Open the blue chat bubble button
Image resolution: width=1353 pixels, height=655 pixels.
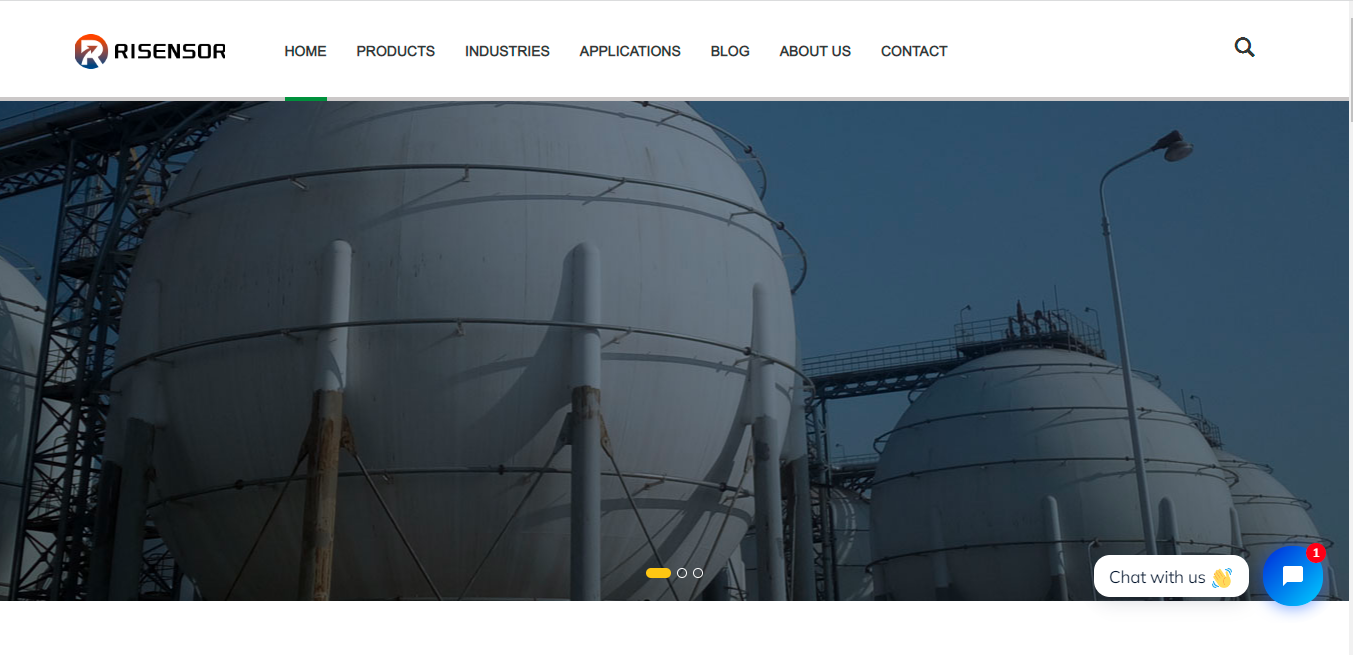[x=1292, y=576]
